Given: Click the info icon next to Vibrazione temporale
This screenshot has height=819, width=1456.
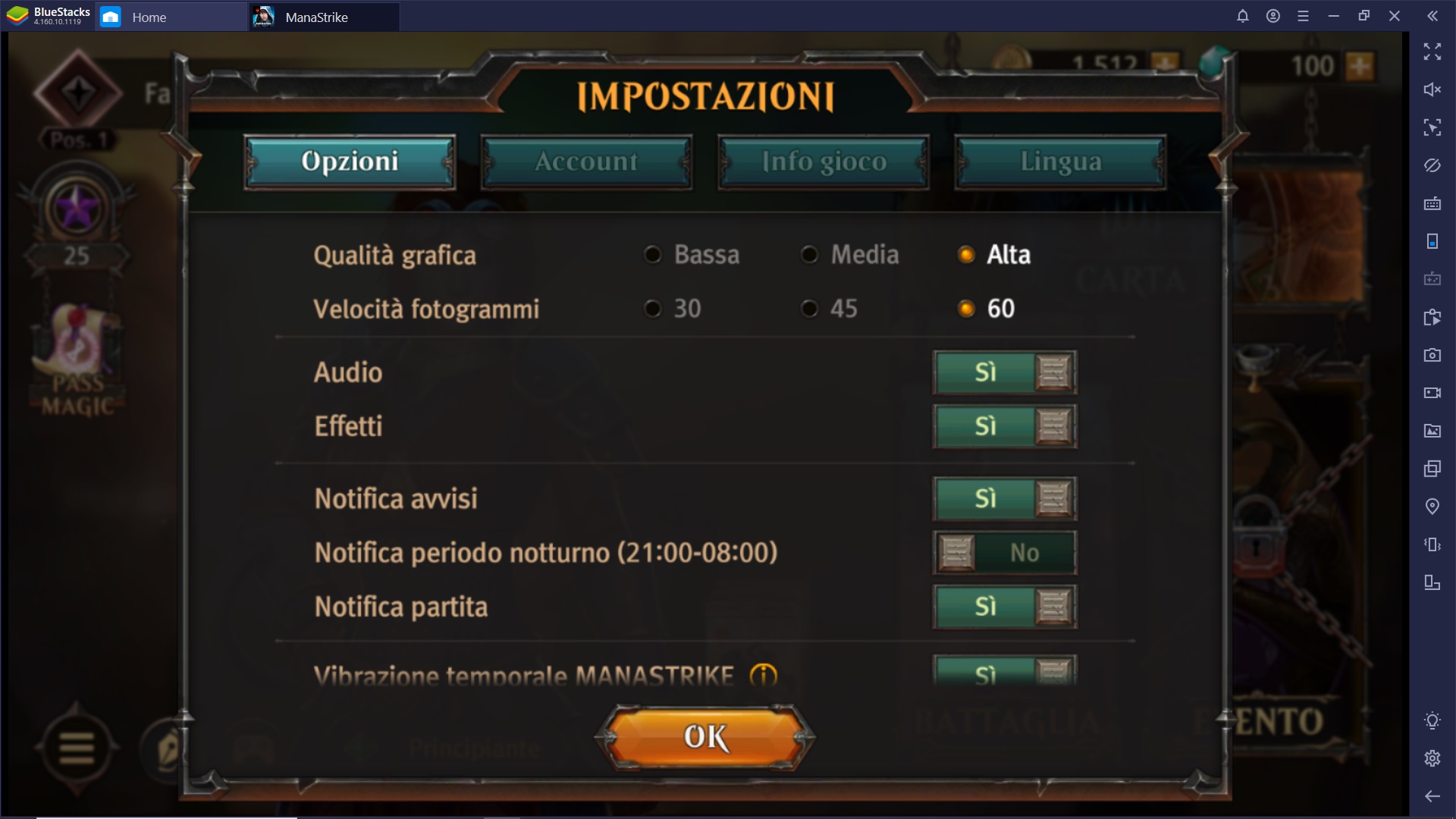Looking at the screenshot, I should (x=764, y=674).
